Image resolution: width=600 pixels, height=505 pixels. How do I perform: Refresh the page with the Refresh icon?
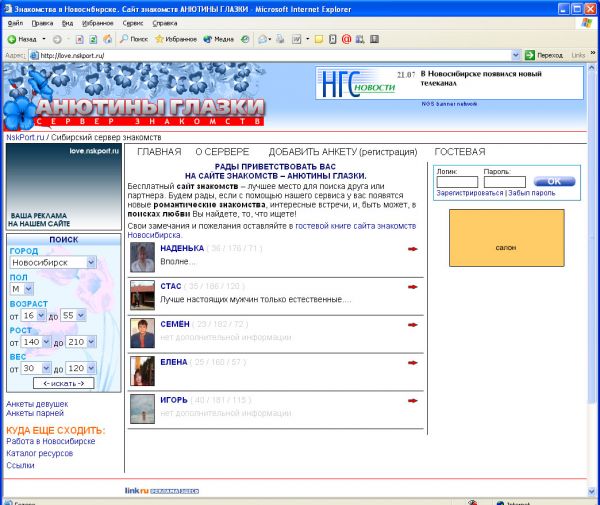point(93,39)
